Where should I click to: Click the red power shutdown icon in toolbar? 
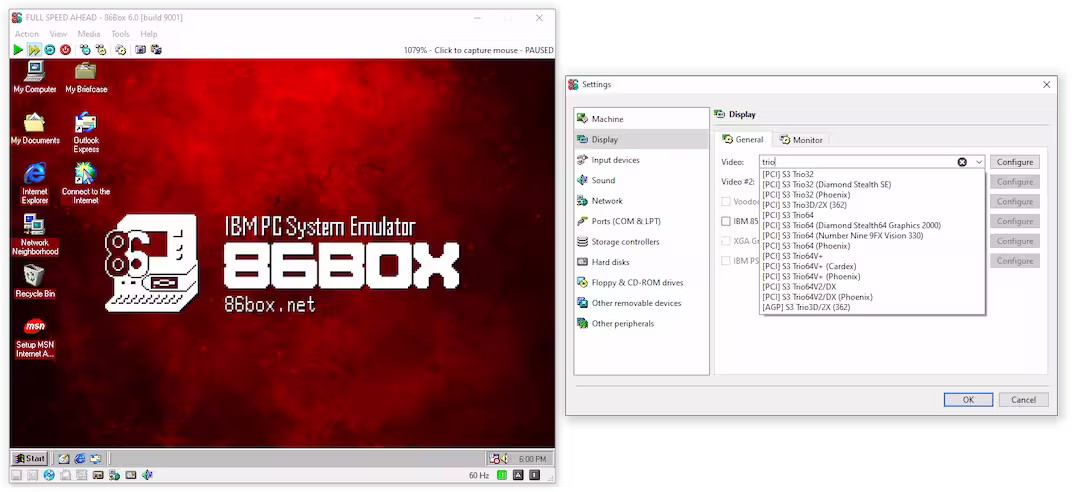(66, 50)
